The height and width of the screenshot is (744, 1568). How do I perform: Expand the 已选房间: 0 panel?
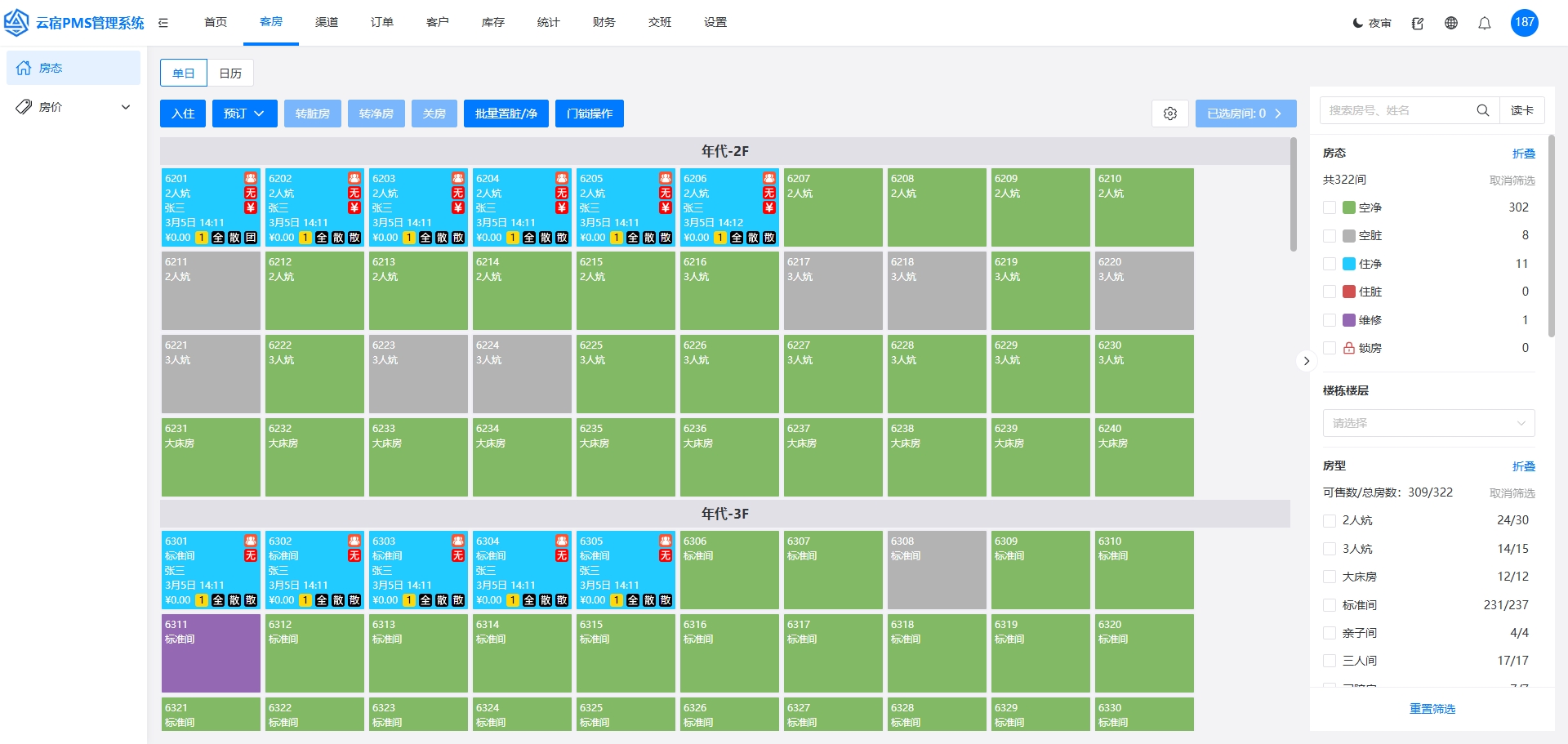1245,114
